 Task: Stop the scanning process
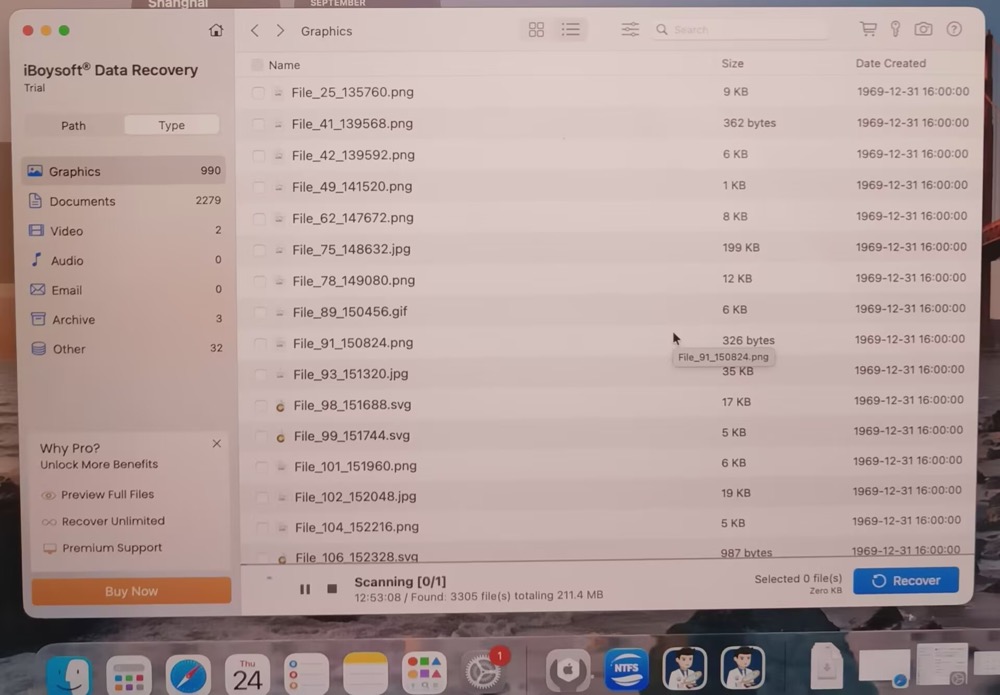[x=332, y=589]
